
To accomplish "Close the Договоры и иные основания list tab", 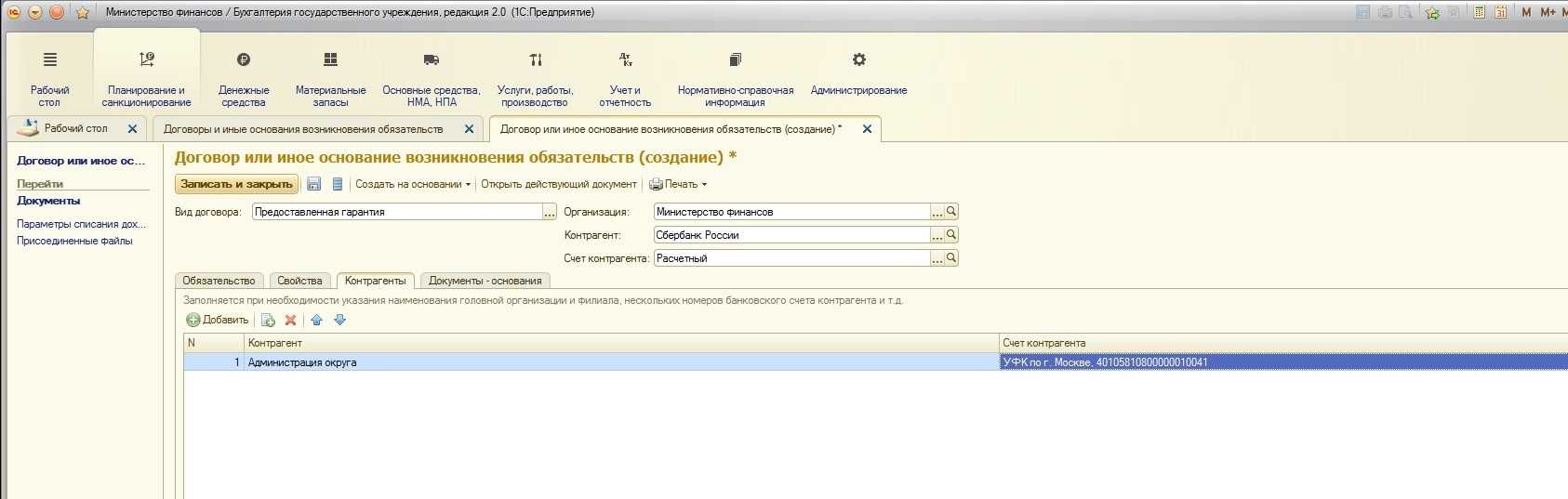I will point(469,129).
